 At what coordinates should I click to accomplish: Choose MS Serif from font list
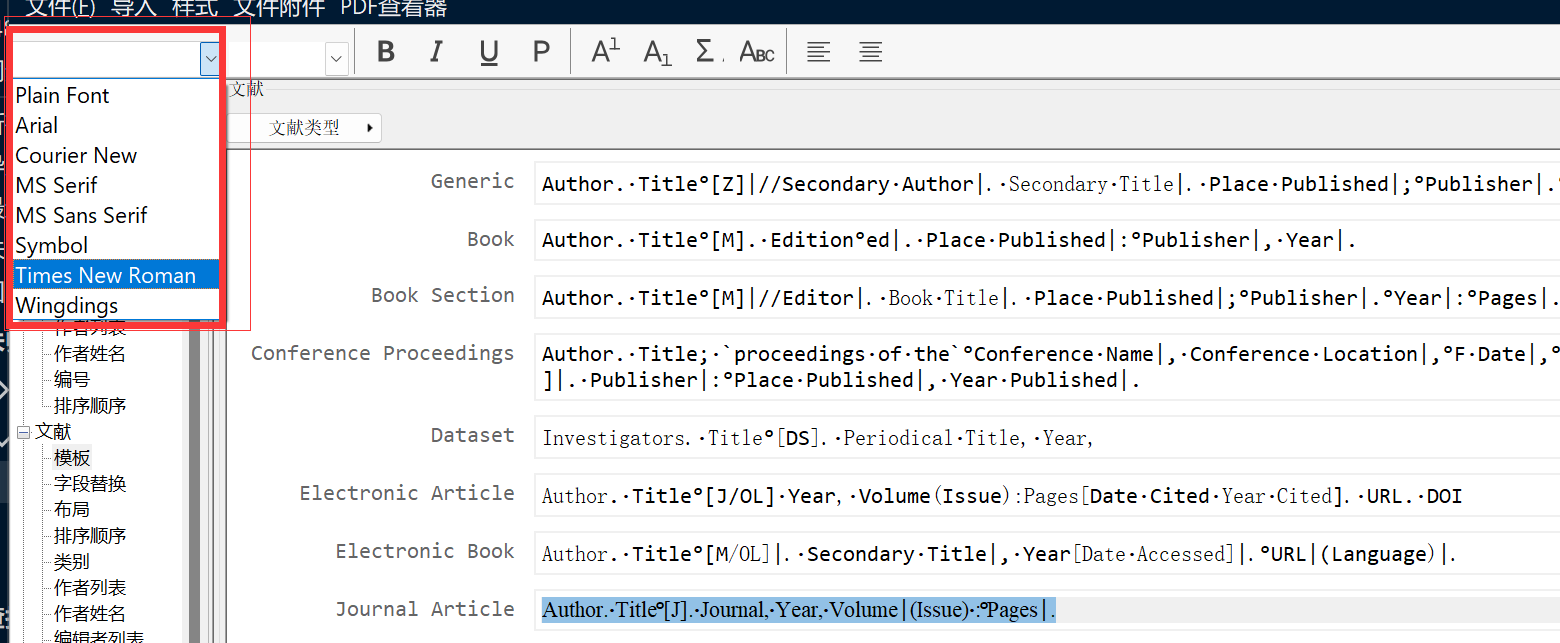[x=116, y=185]
